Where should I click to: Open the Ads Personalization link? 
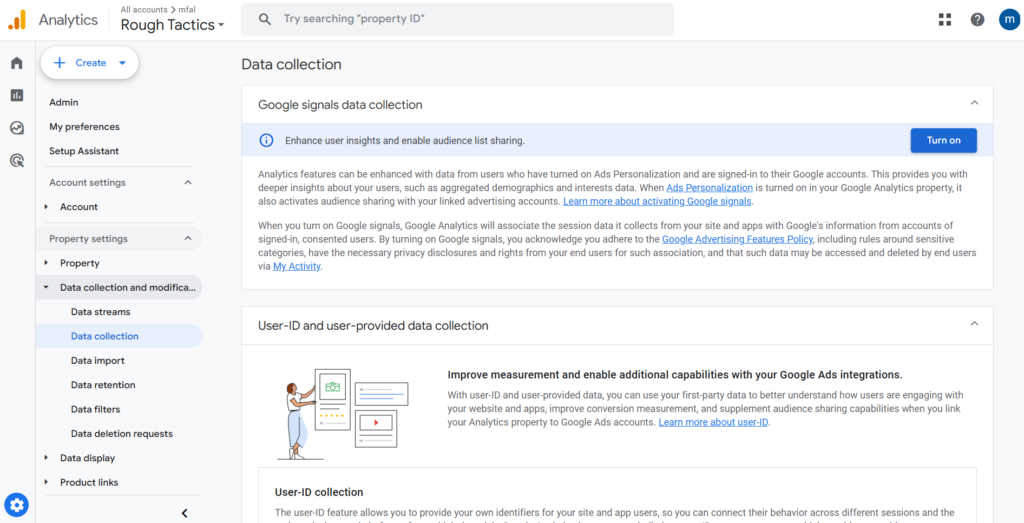[709, 187]
